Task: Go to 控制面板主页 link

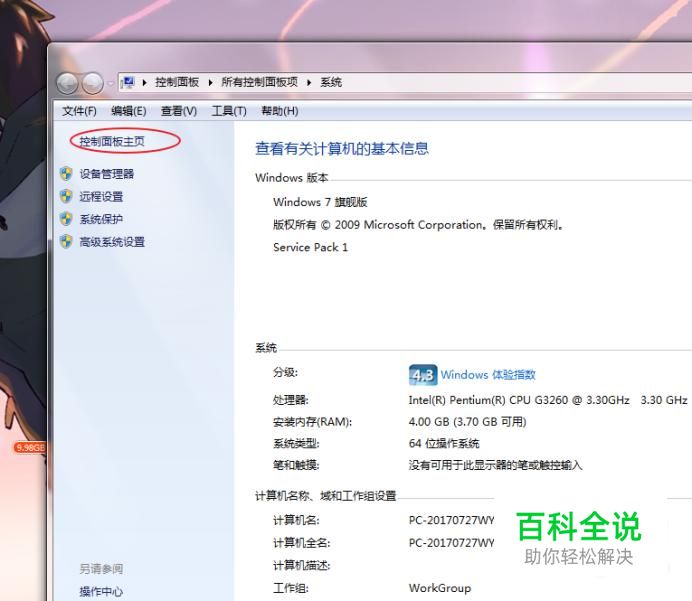Action: 112,141
